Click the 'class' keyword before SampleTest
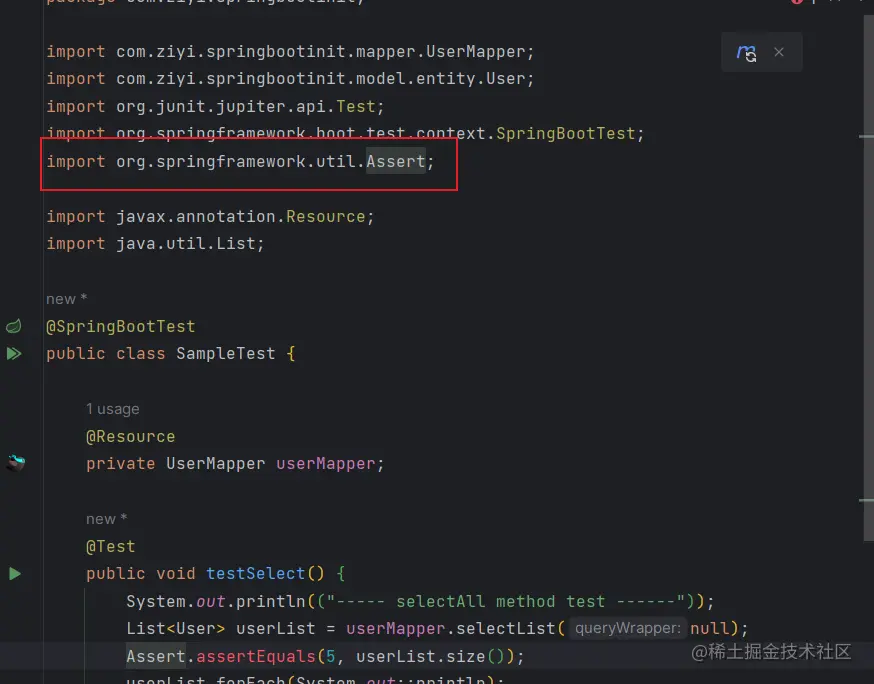 click(140, 353)
